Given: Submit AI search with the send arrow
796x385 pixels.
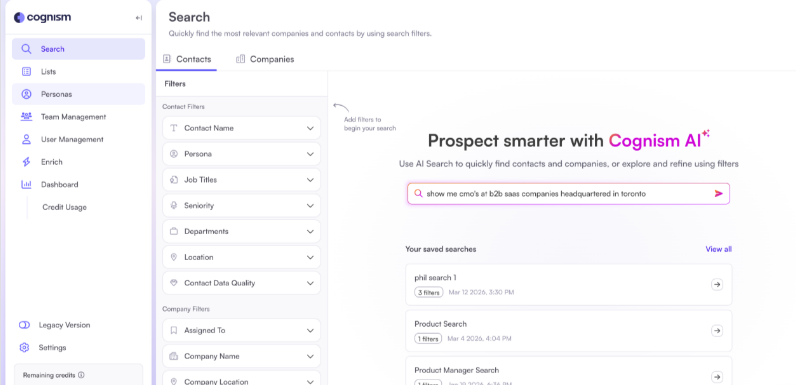Looking at the screenshot, I should click(718, 194).
